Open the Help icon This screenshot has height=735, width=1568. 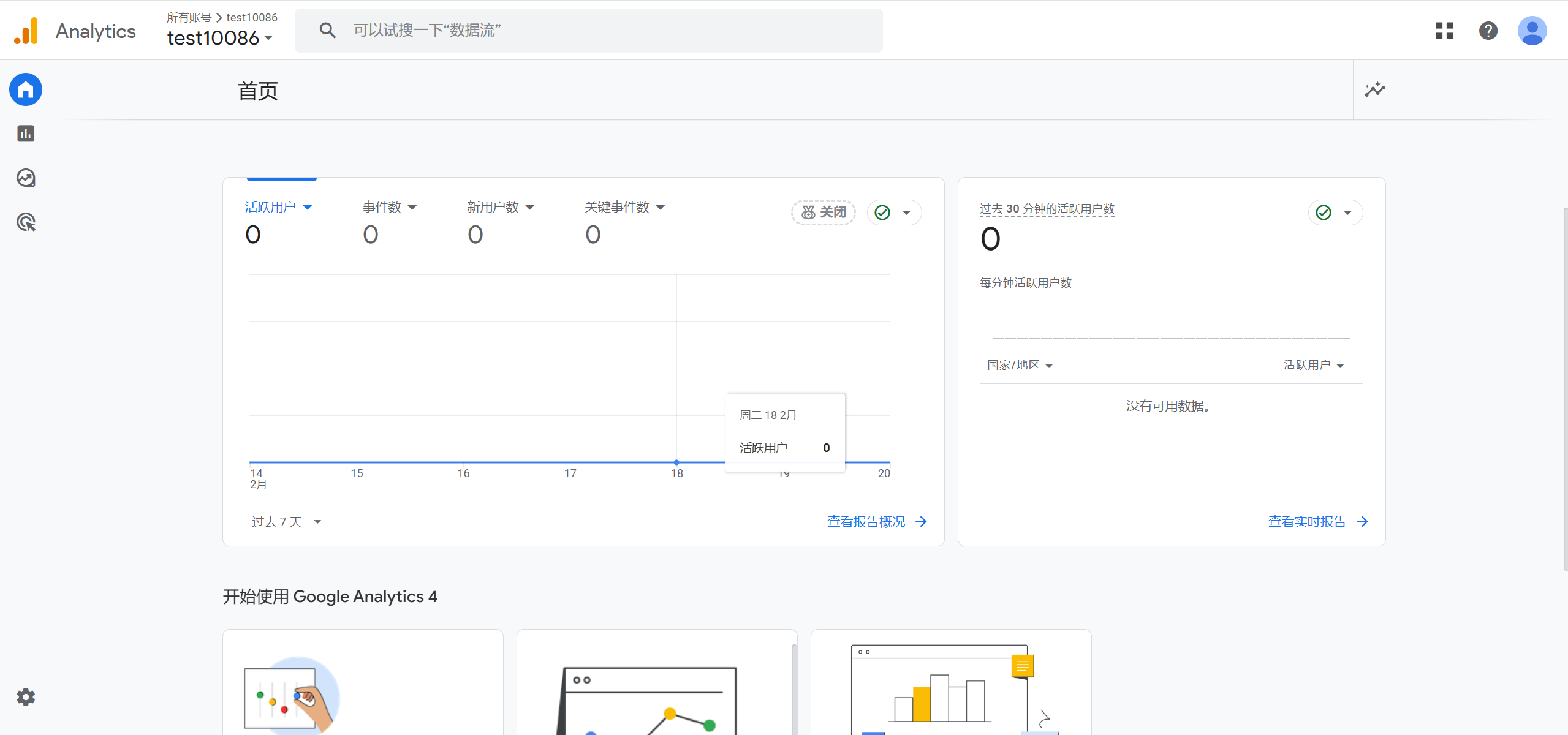(x=1488, y=30)
